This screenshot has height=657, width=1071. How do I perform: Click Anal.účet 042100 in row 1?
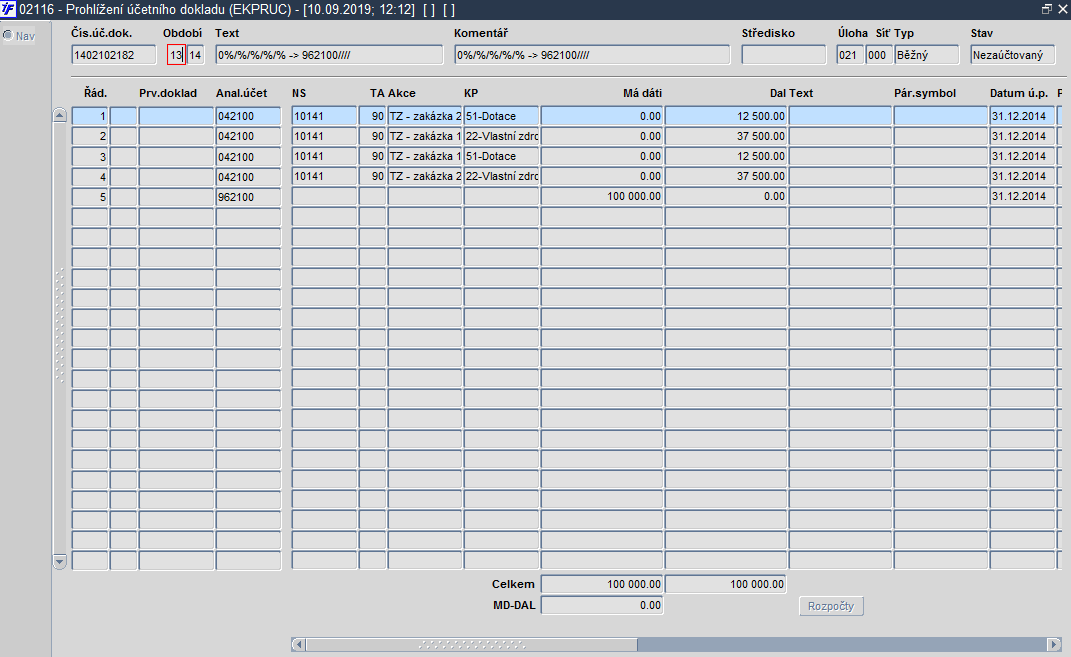pos(249,116)
